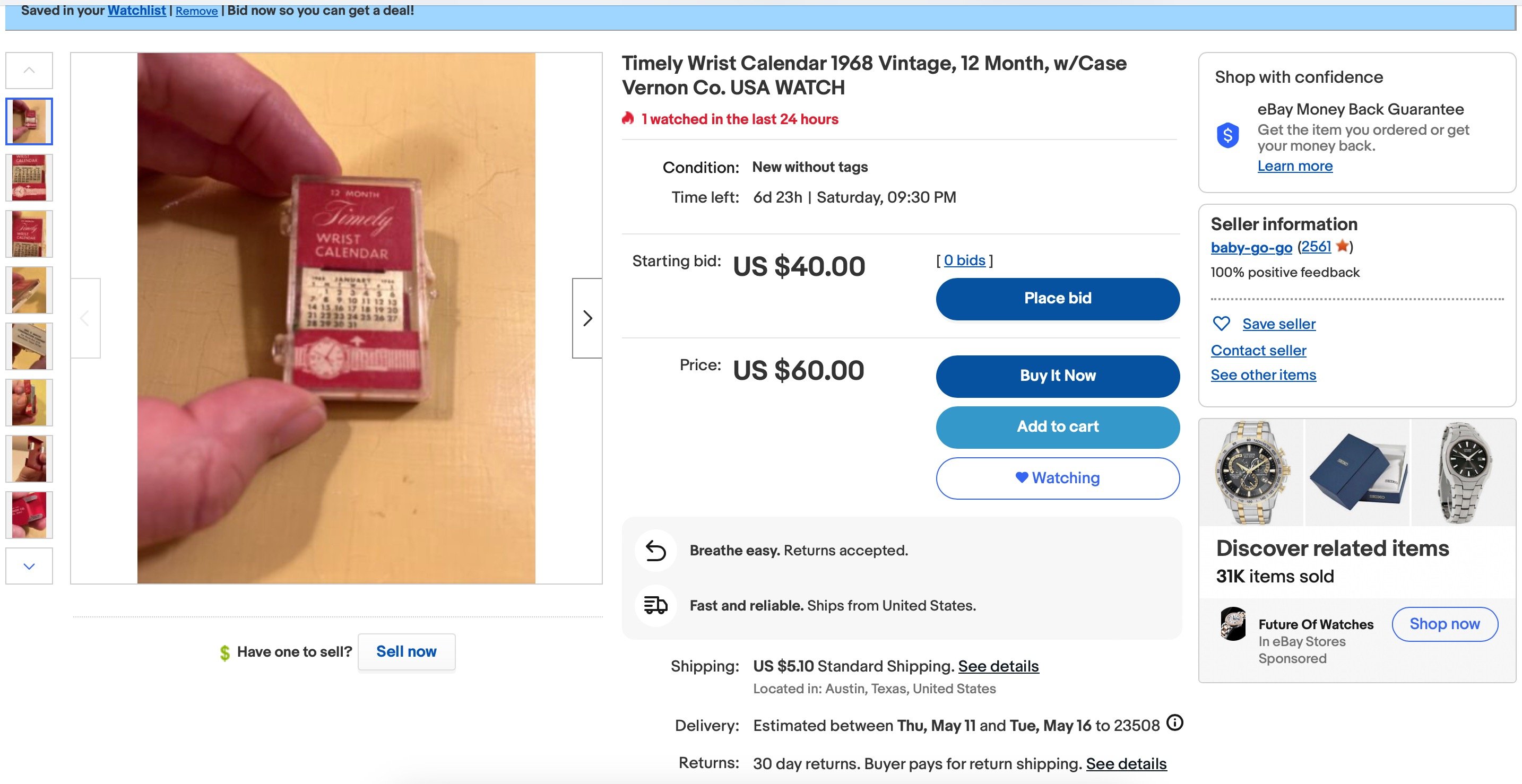Open the baby-go-go seller profile

(x=1251, y=247)
